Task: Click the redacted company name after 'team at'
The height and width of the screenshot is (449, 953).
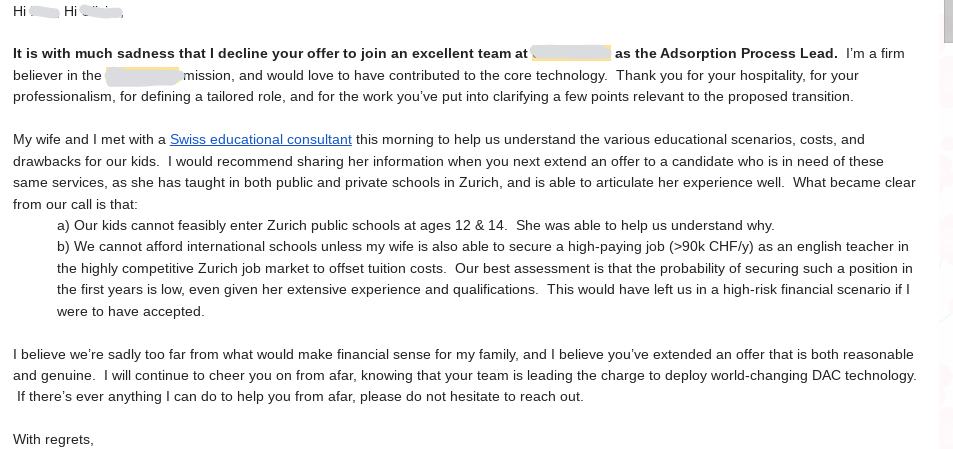Action: point(570,53)
